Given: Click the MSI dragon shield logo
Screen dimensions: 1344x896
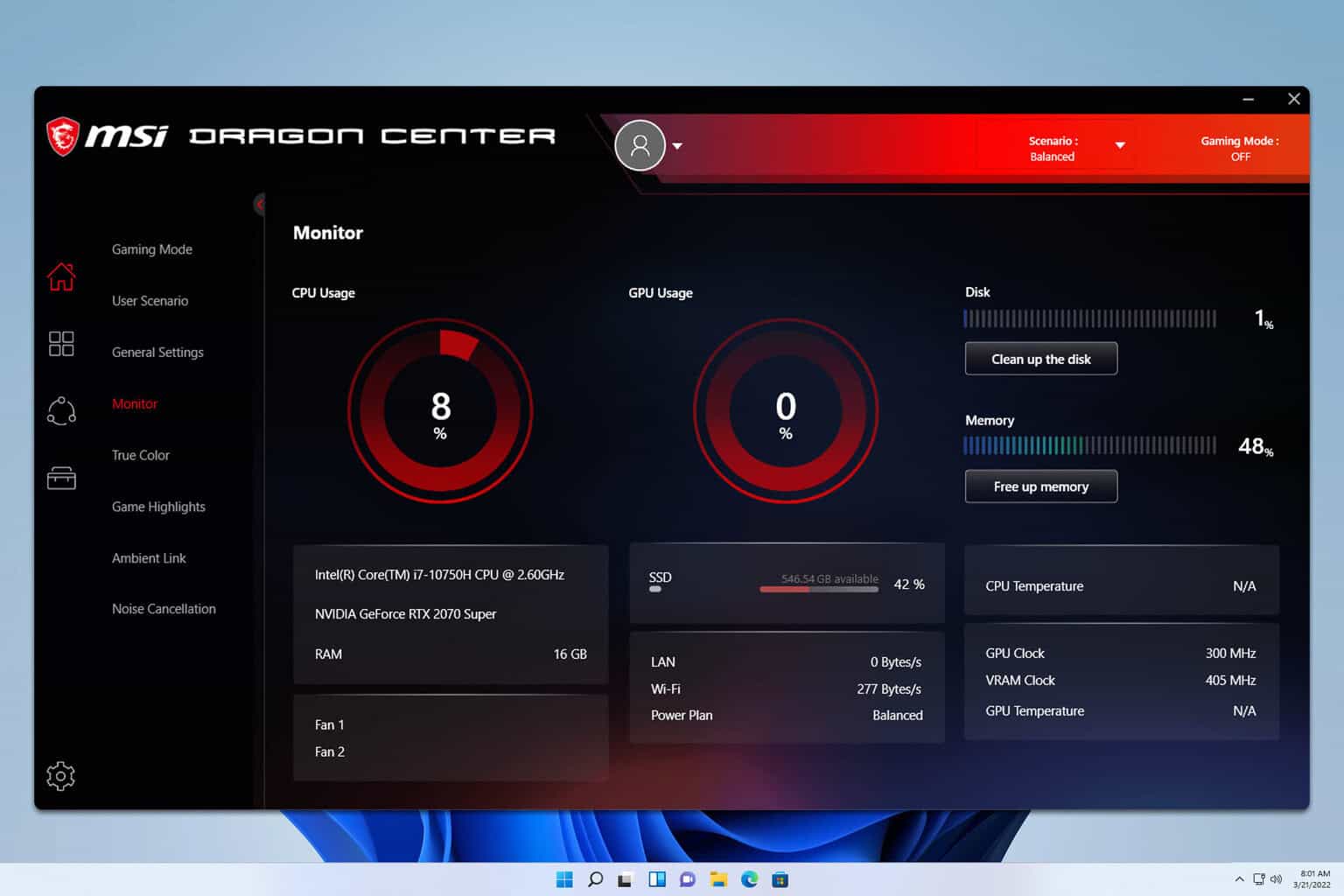Looking at the screenshot, I should tap(63, 136).
